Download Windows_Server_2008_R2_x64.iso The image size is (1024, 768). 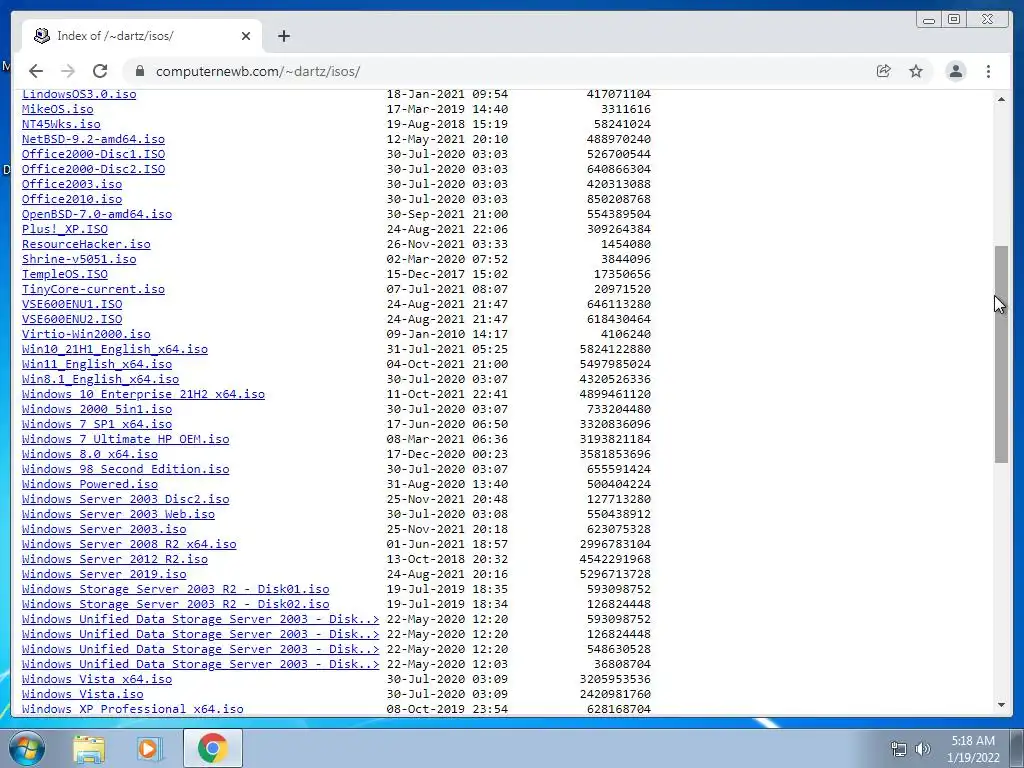pos(129,545)
